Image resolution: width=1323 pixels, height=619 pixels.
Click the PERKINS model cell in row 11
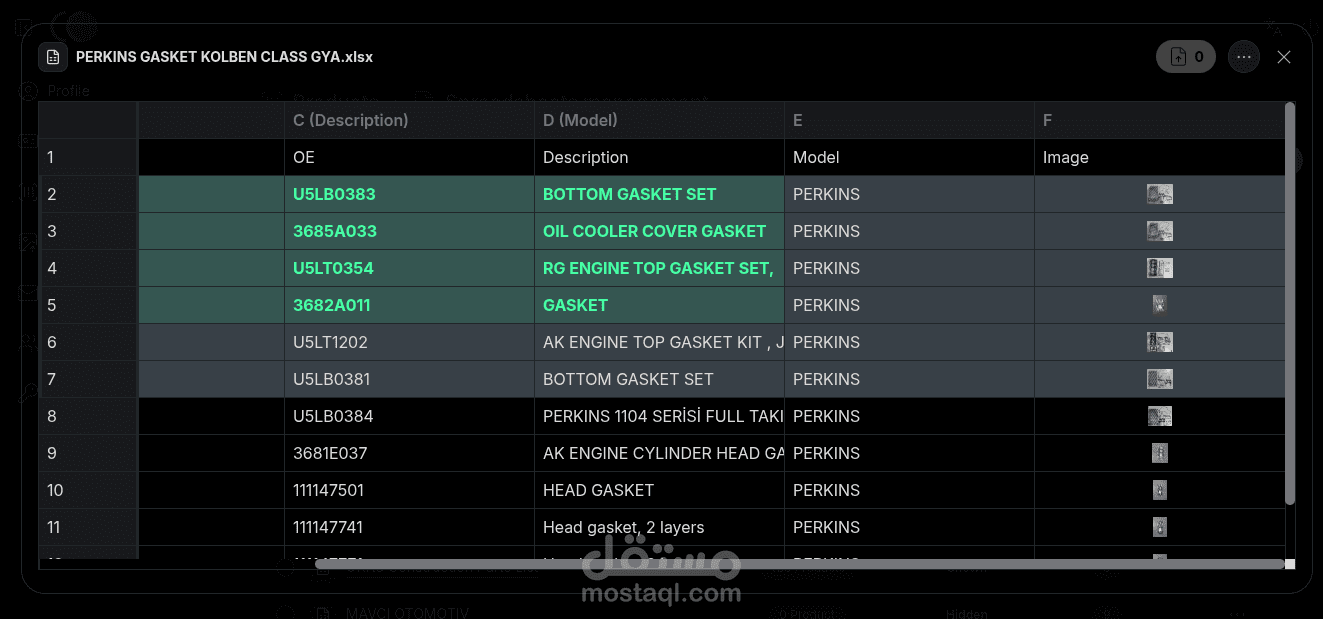[909, 527]
